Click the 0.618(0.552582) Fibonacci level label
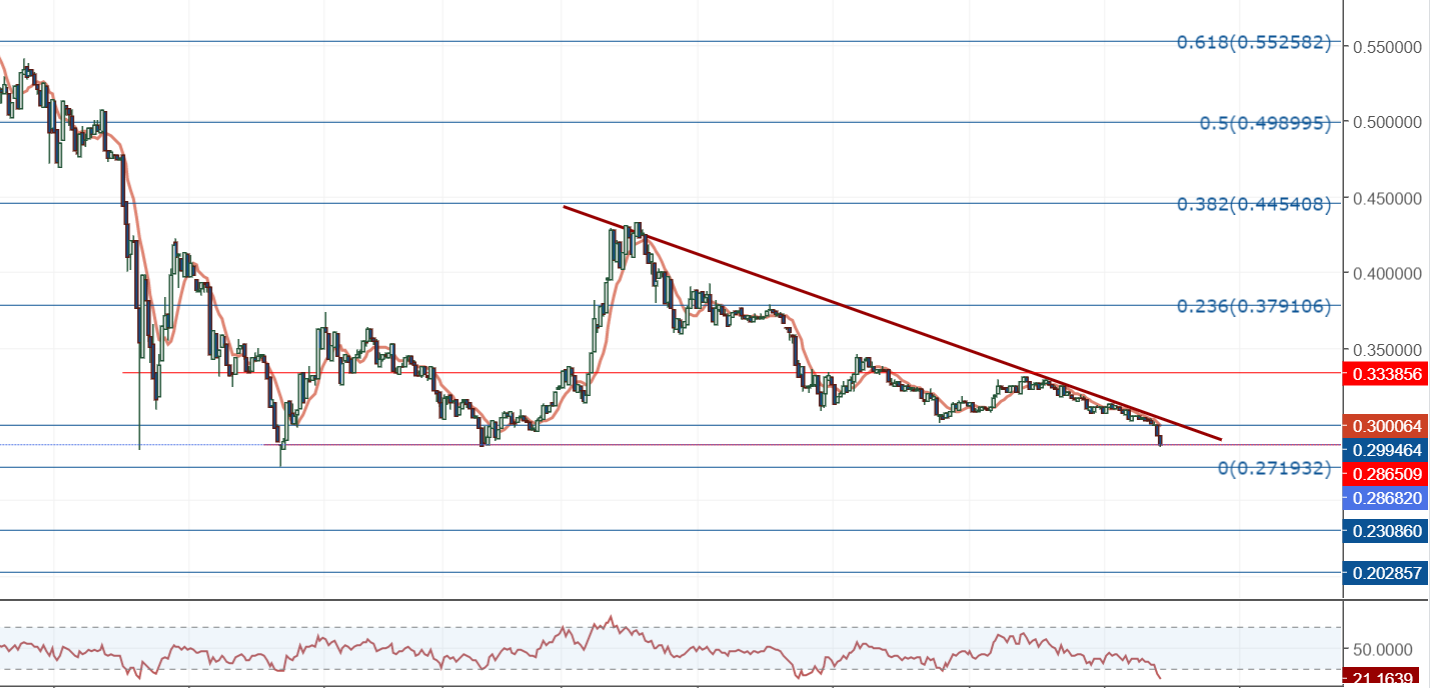The height and width of the screenshot is (688, 1430). click(x=1253, y=42)
